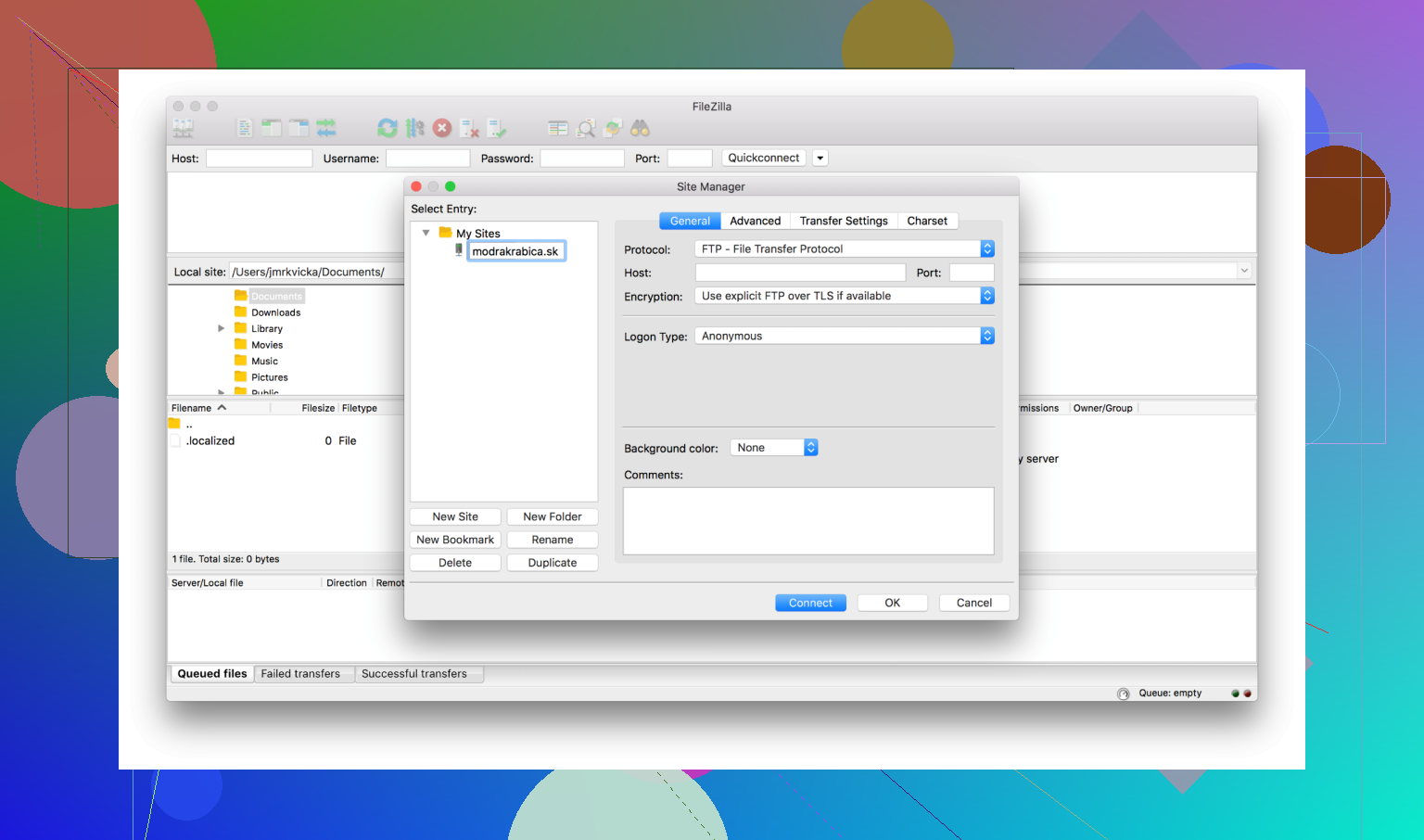Open directory comparison view

click(x=557, y=128)
